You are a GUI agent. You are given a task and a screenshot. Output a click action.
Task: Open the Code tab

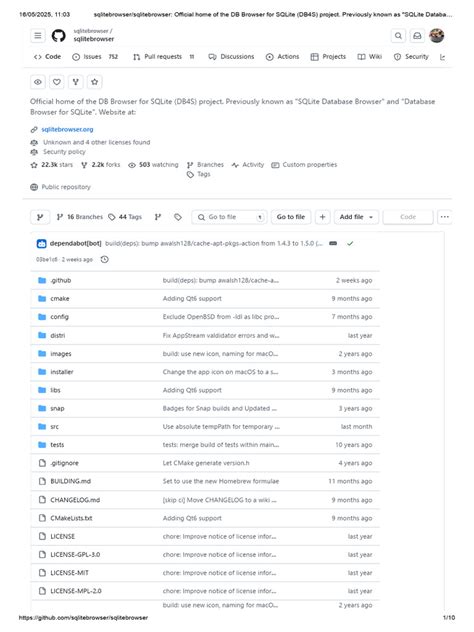(x=48, y=57)
